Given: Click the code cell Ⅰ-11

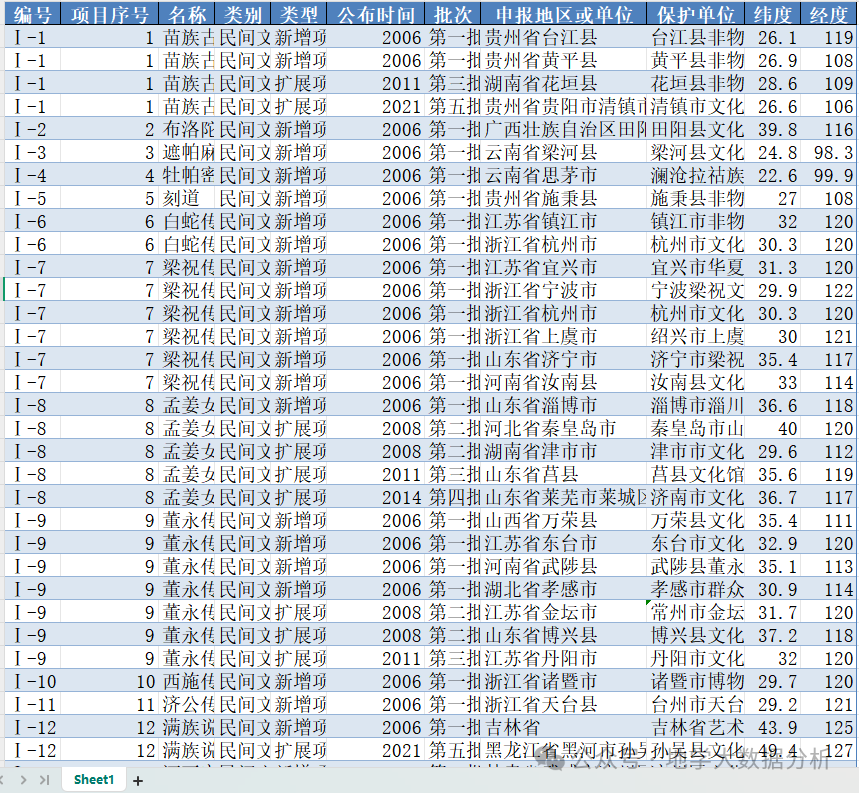Looking at the screenshot, I should pyautogui.click(x=32, y=704).
